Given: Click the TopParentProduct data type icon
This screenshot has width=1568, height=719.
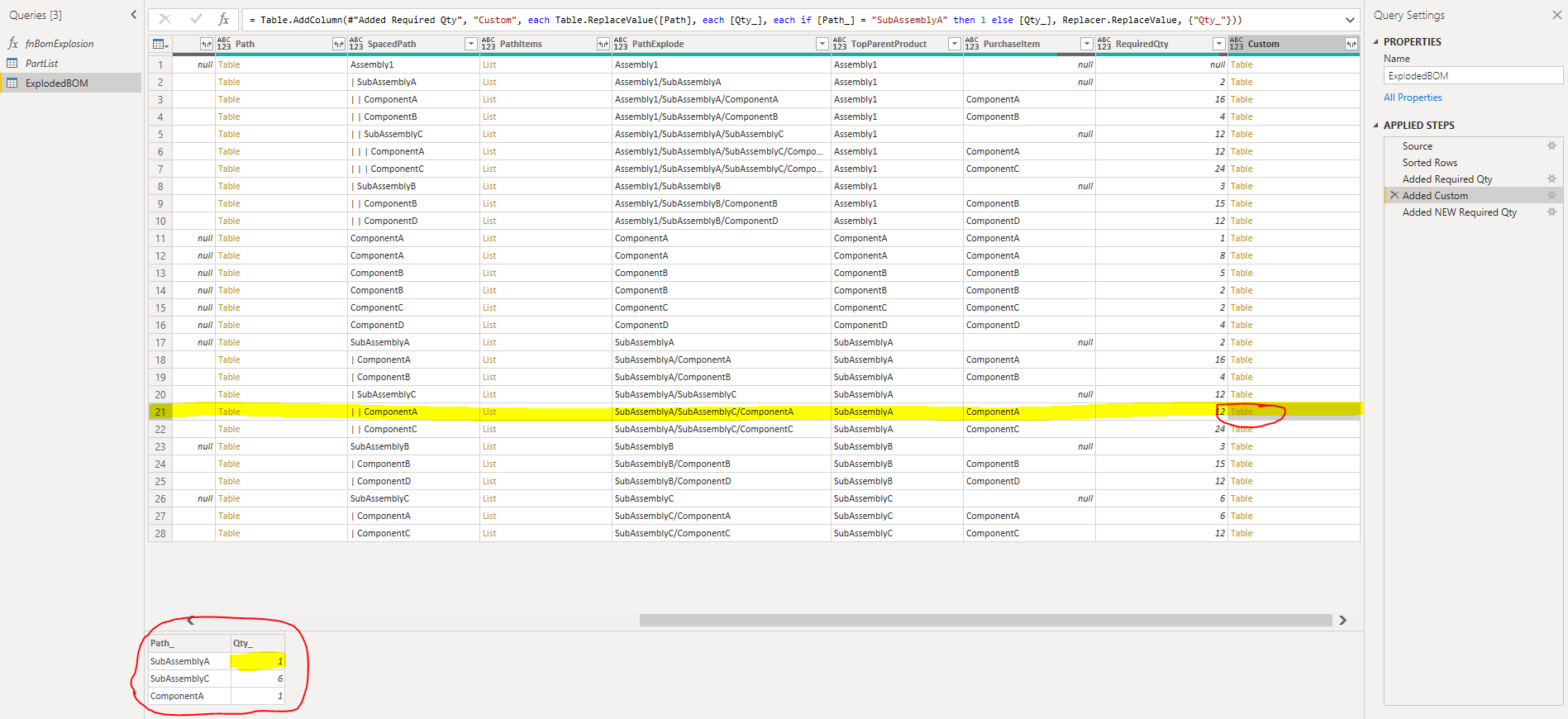Looking at the screenshot, I should tap(840, 44).
